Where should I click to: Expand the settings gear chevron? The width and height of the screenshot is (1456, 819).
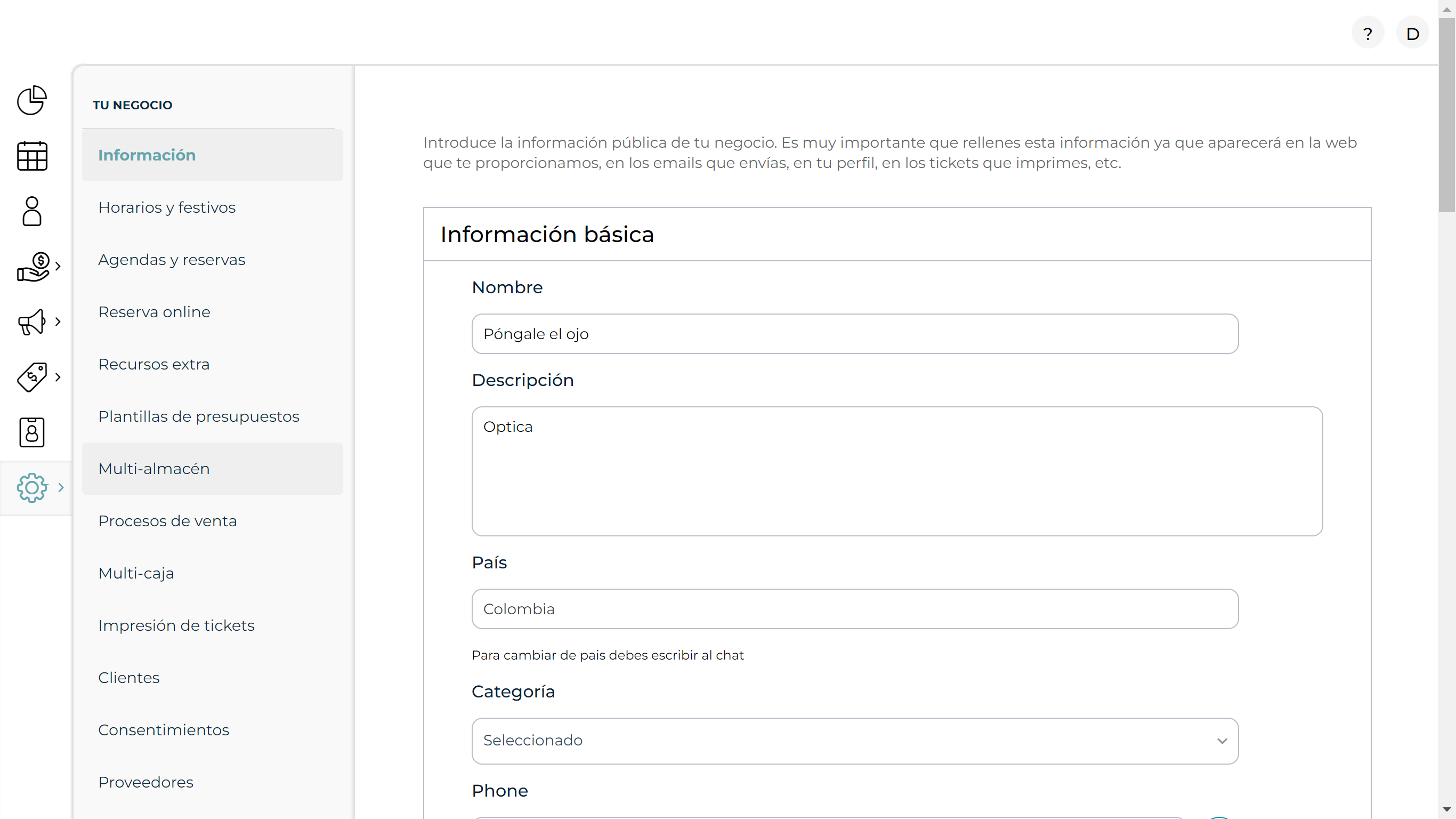point(61,487)
